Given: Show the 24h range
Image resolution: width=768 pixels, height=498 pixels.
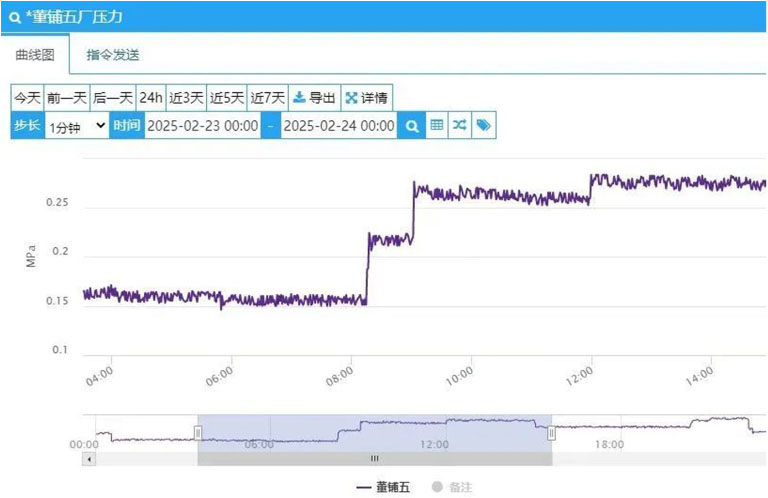Looking at the screenshot, I should point(151,97).
